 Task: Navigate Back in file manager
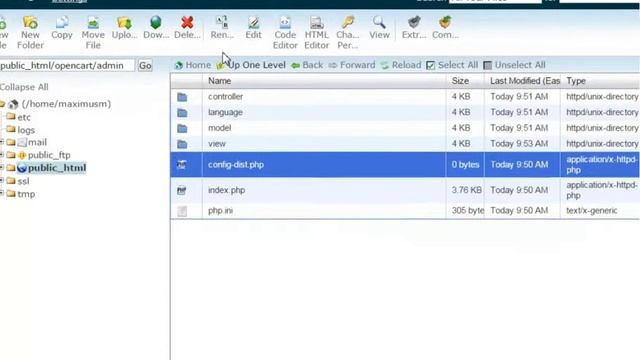(x=307, y=65)
